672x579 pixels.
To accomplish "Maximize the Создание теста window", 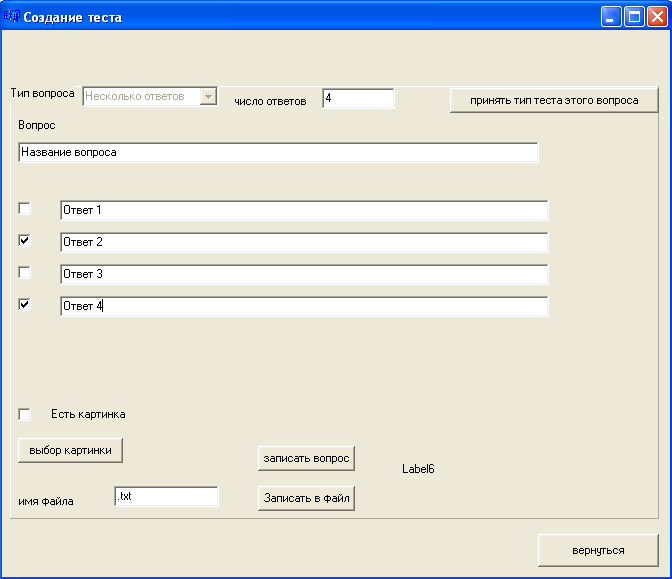I will pyautogui.click(x=634, y=17).
